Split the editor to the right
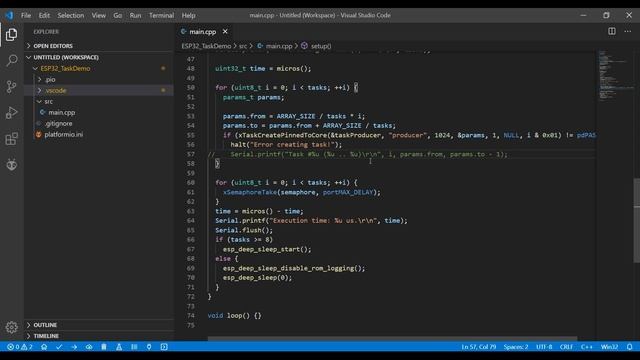 tap(611, 31)
